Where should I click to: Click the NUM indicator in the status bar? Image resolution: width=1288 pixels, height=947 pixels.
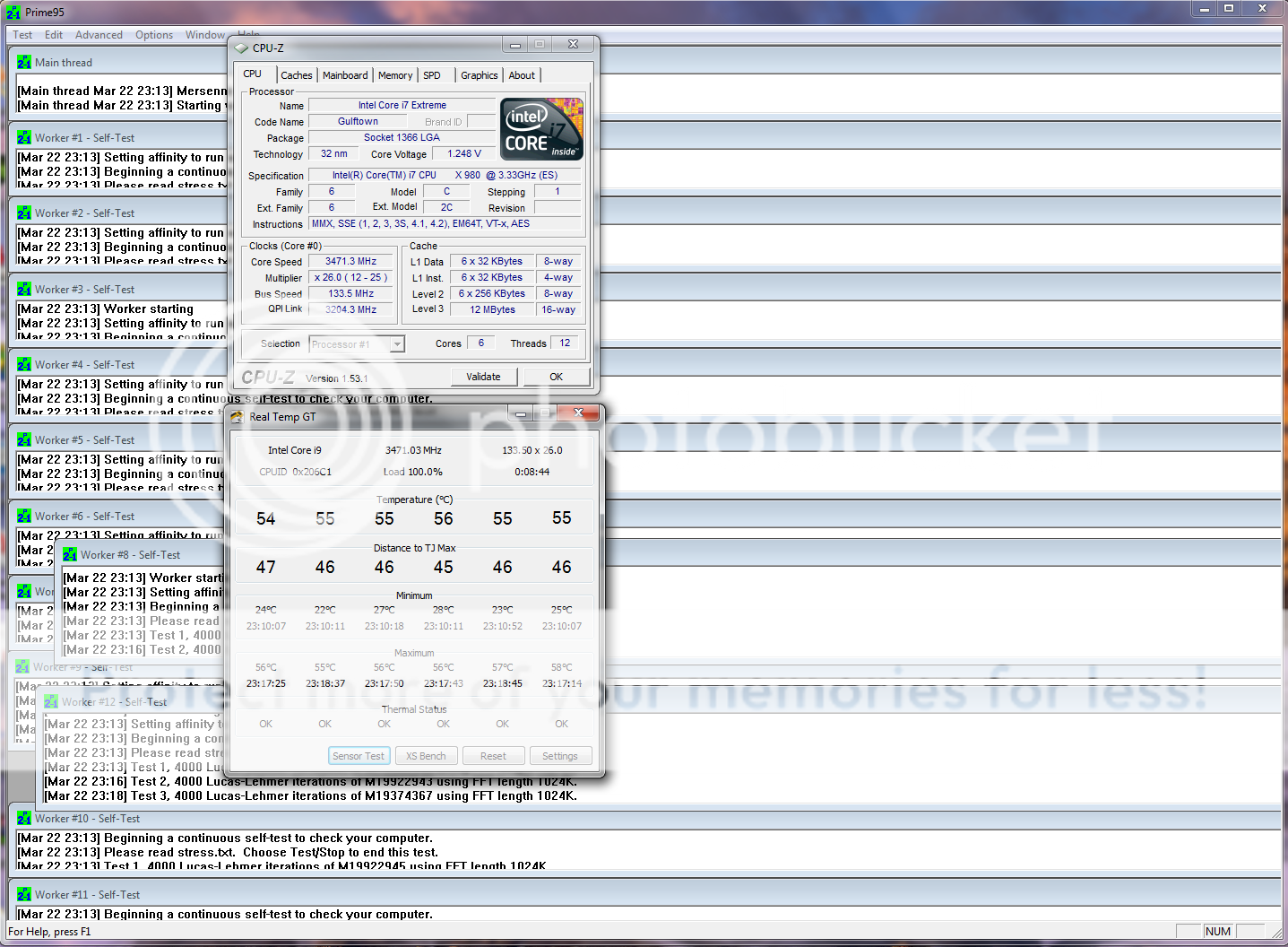(x=1219, y=931)
